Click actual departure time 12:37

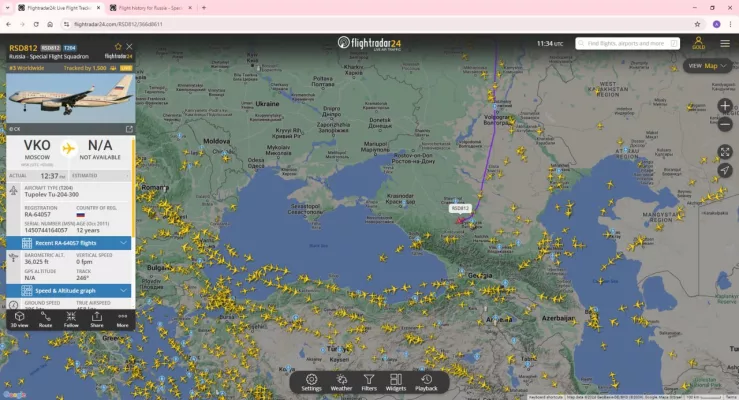click(x=49, y=176)
